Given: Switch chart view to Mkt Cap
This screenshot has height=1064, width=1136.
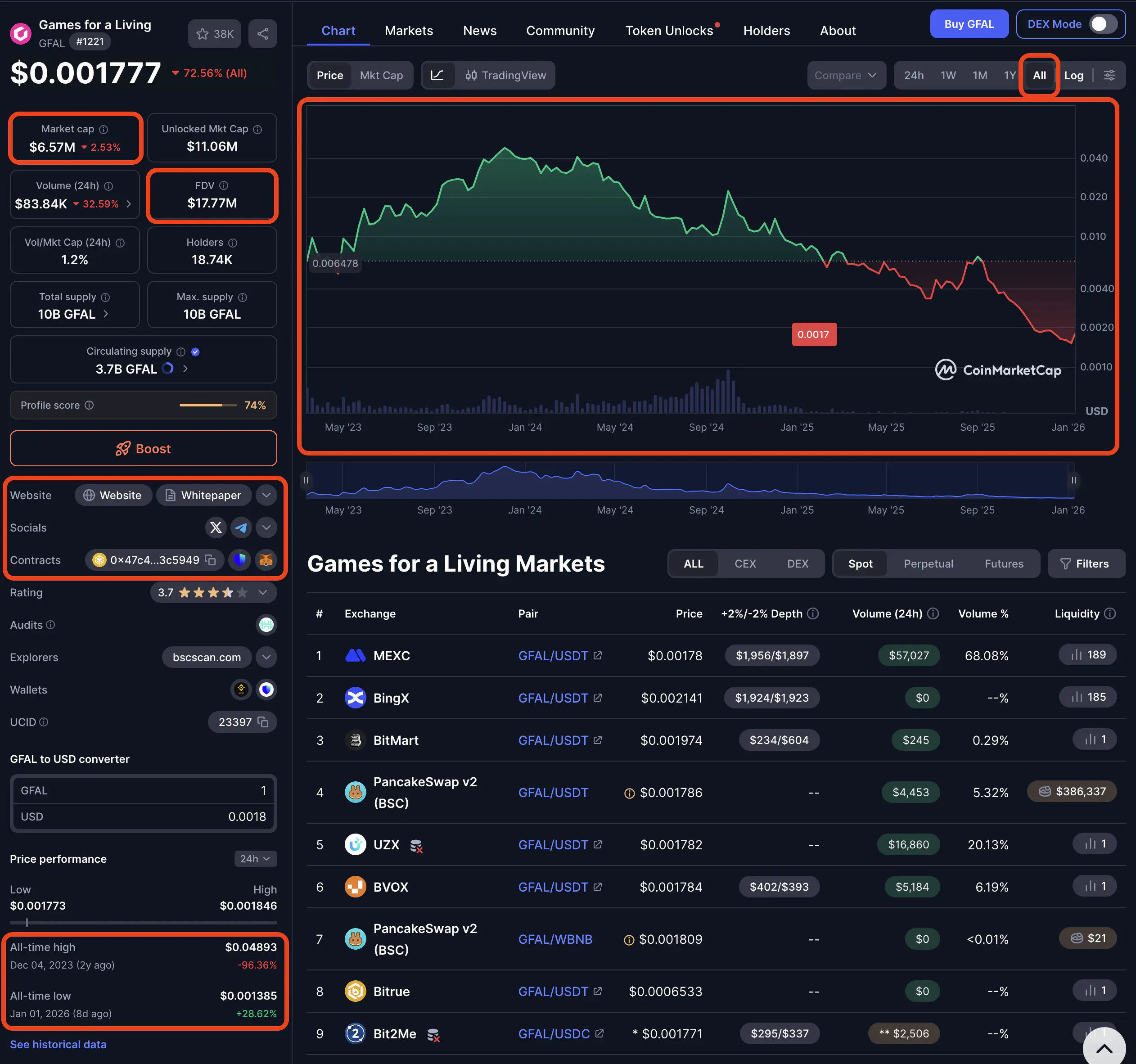Looking at the screenshot, I should (381, 76).
